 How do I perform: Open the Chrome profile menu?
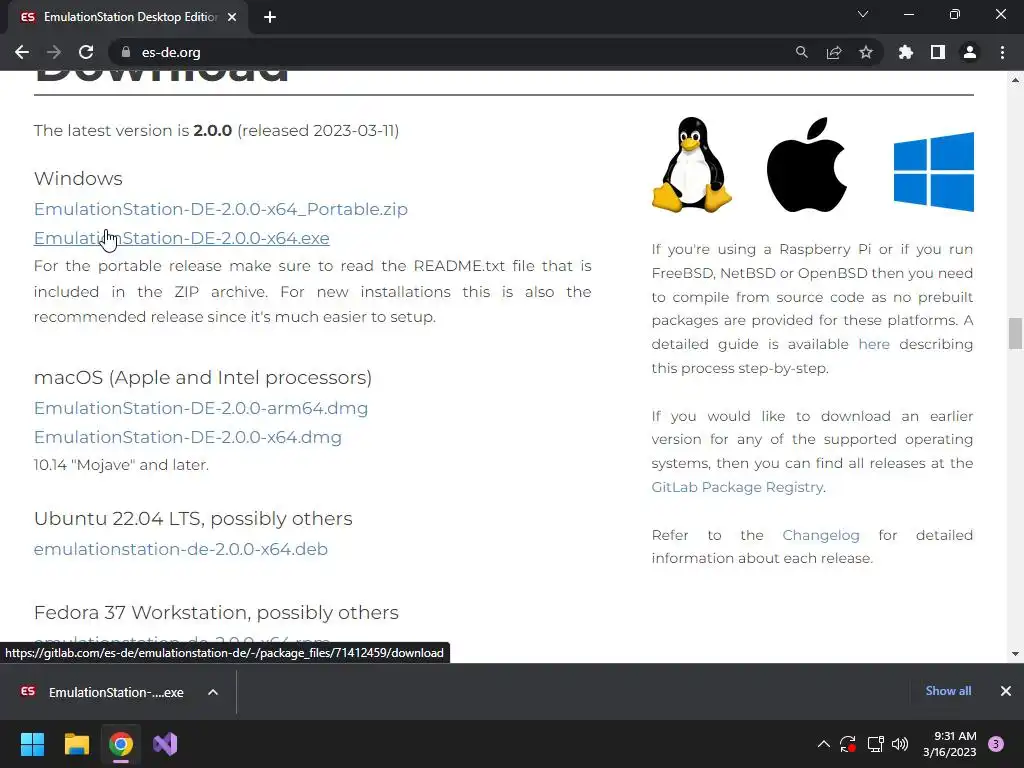(x=970, y=52)
